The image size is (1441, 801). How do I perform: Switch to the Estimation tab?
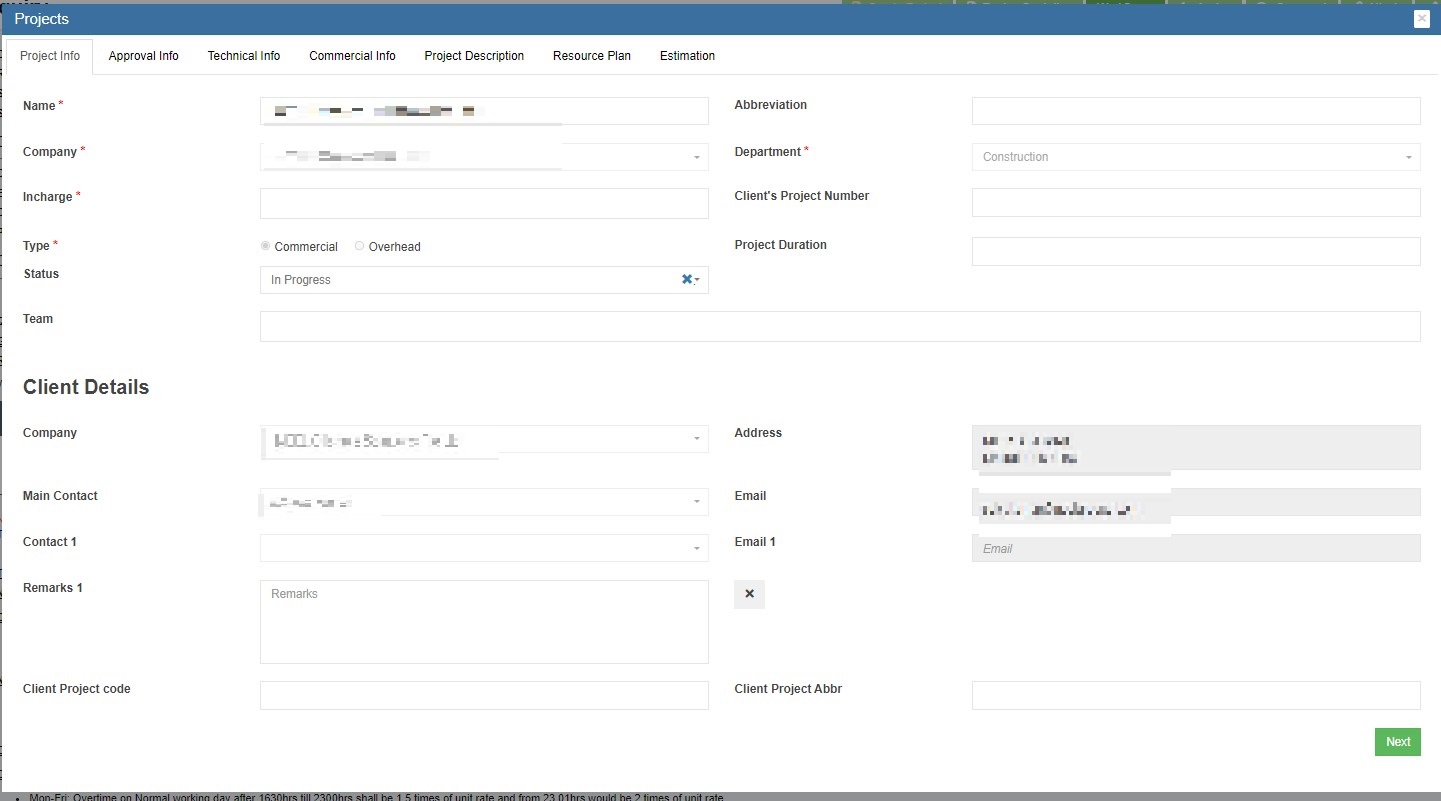[687, 56]
